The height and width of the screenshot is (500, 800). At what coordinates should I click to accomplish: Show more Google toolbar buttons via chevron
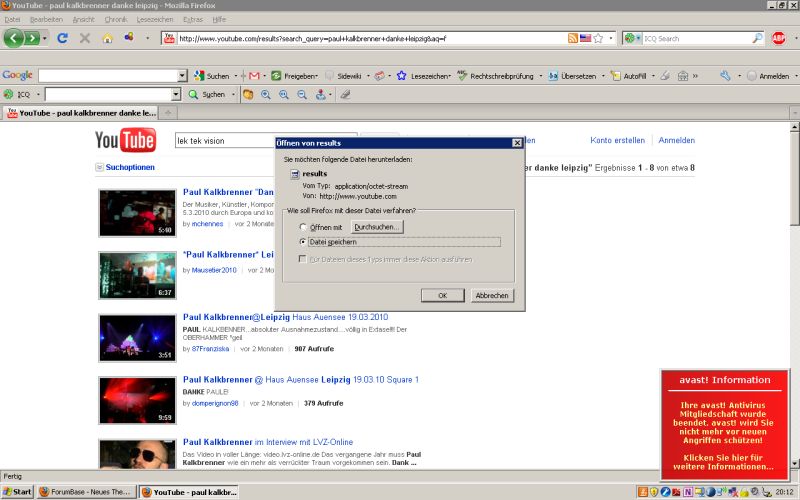point(695,76)
